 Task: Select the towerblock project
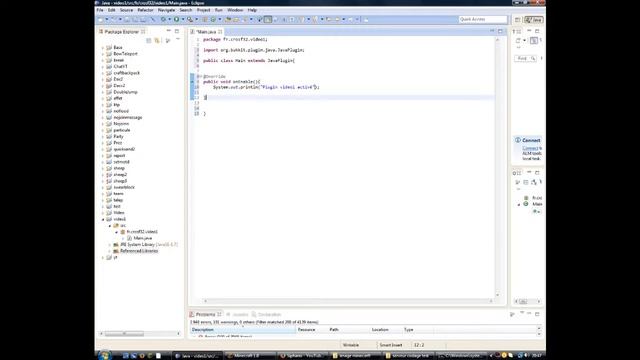pyautogui.click(x=124, y=187)
